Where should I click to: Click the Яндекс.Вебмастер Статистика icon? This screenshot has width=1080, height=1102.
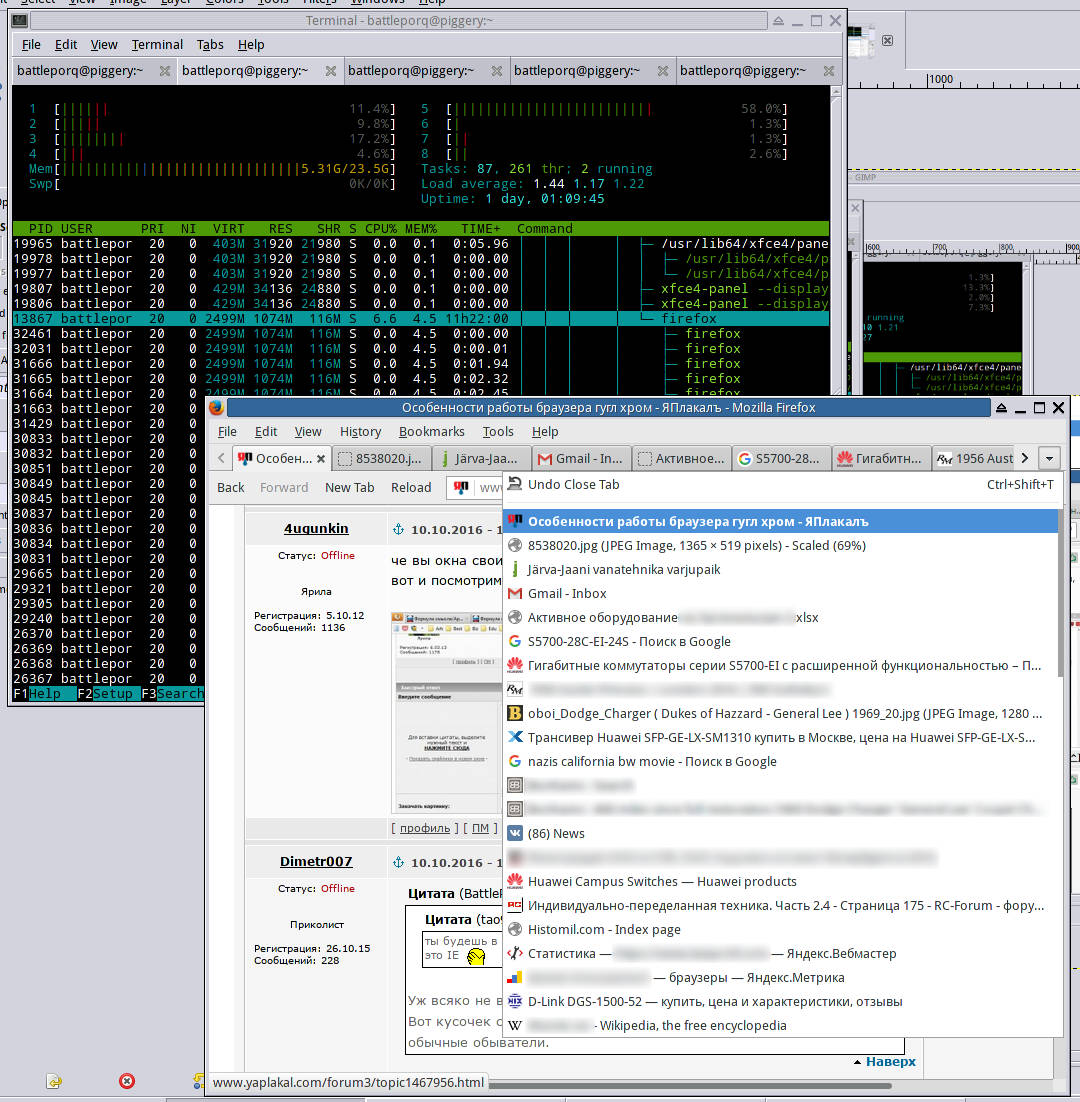point(515,954)
